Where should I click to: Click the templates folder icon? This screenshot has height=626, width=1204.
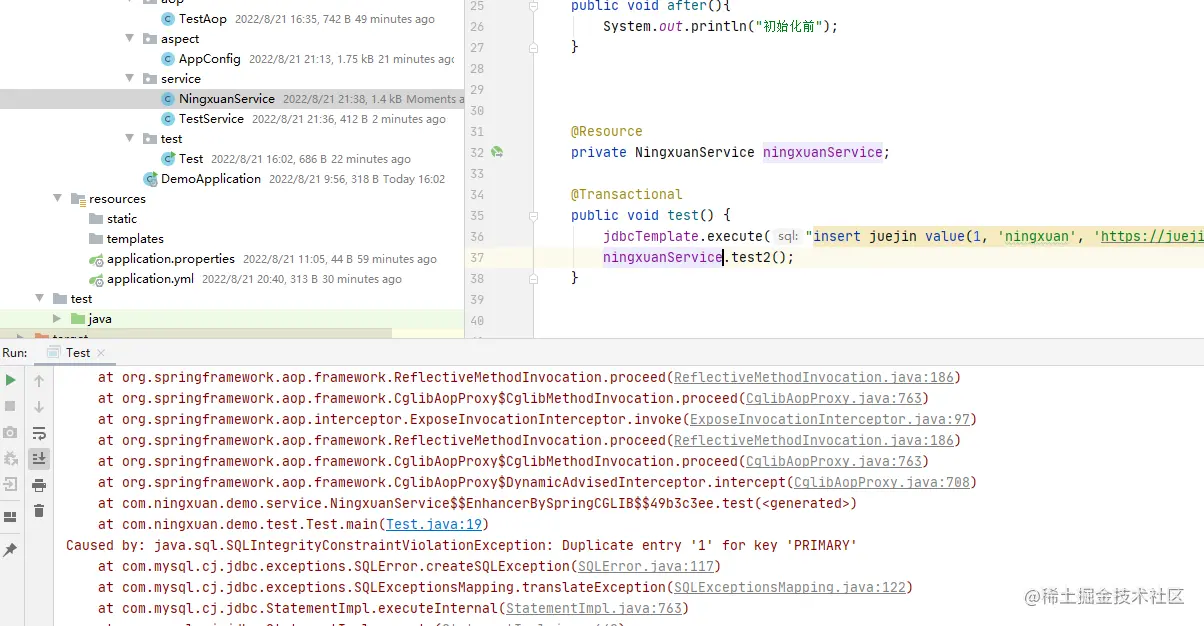[x=96, y=239]
